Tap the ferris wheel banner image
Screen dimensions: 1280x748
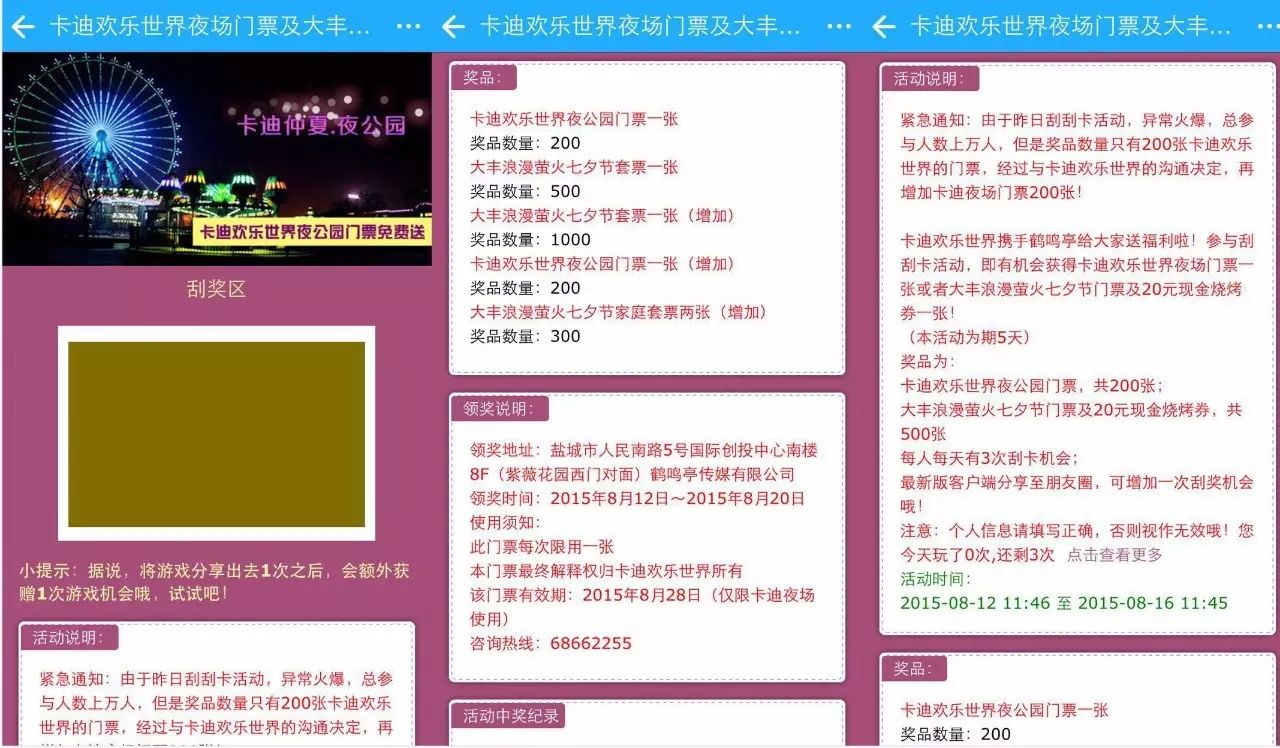pyautogui.click(x=216, y=160)
